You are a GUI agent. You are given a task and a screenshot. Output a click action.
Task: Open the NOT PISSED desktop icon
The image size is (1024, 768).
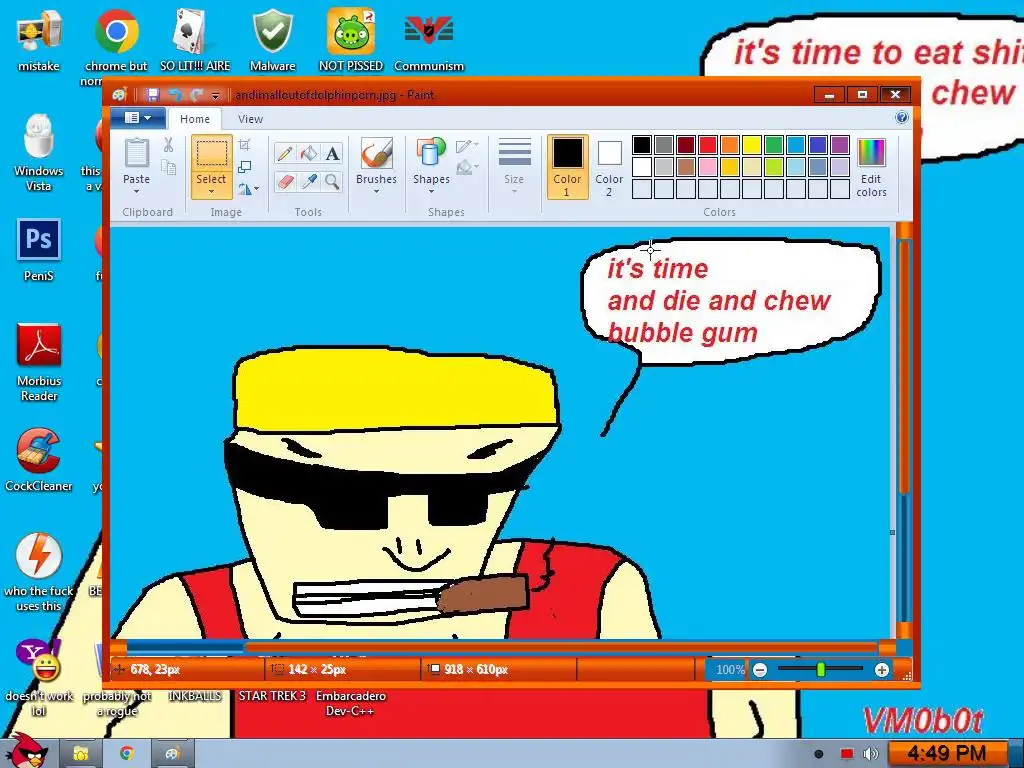click(x=351, y=39)
